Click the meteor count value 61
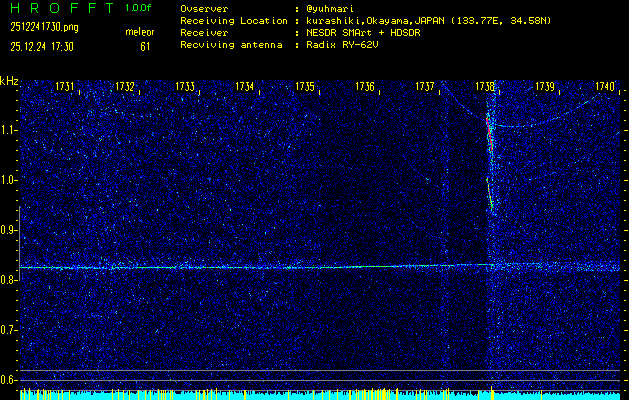 click(x=145, y=47)
